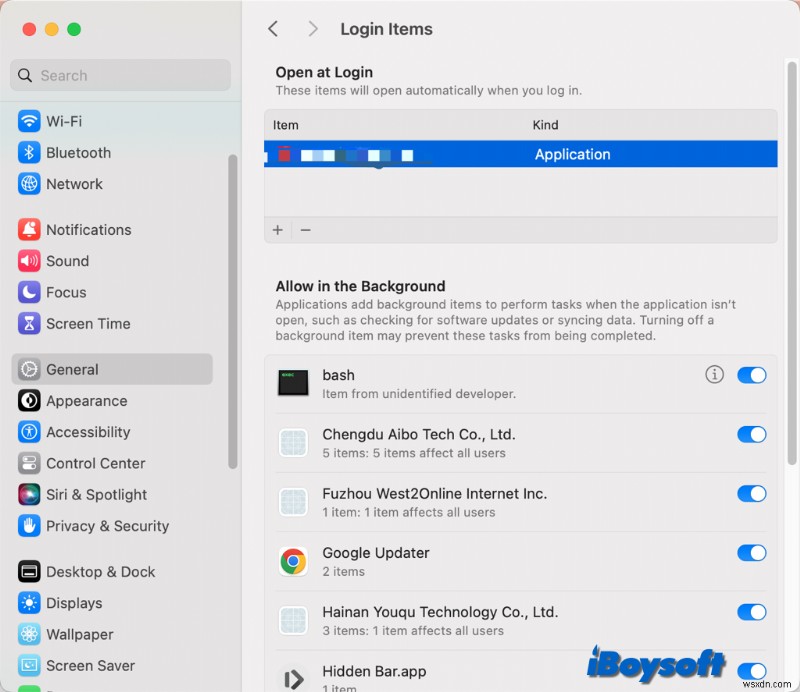
Task: Switch off Hainan Youqu Technology toggle
Action: coord(752,612)
